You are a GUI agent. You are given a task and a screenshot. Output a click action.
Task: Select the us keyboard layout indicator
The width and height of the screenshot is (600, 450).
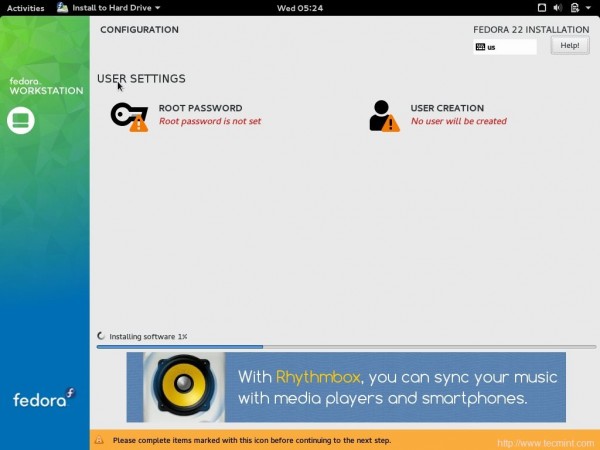tap(505, 47)
